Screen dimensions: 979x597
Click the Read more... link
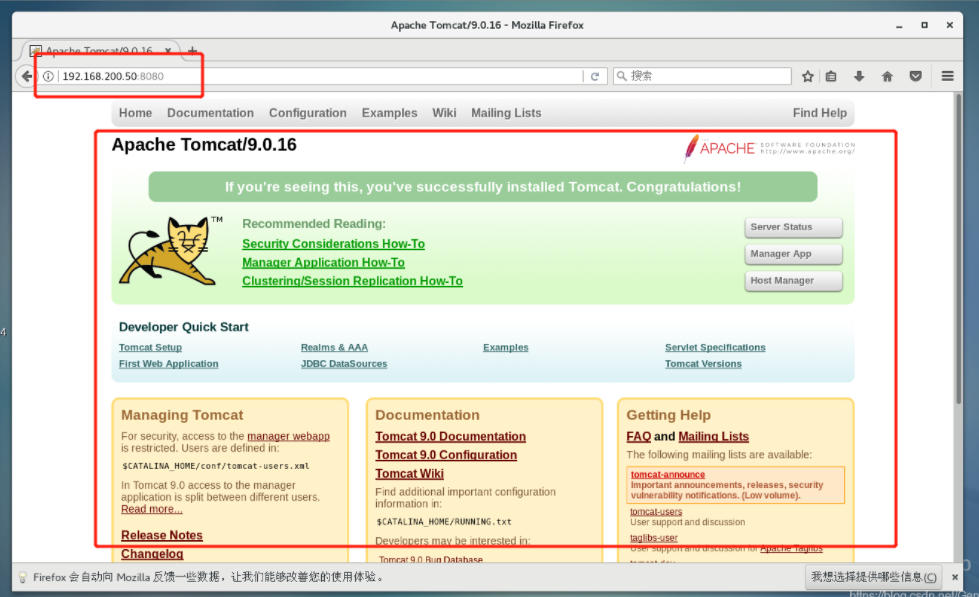pyautogui.click(x=152, y=509)
